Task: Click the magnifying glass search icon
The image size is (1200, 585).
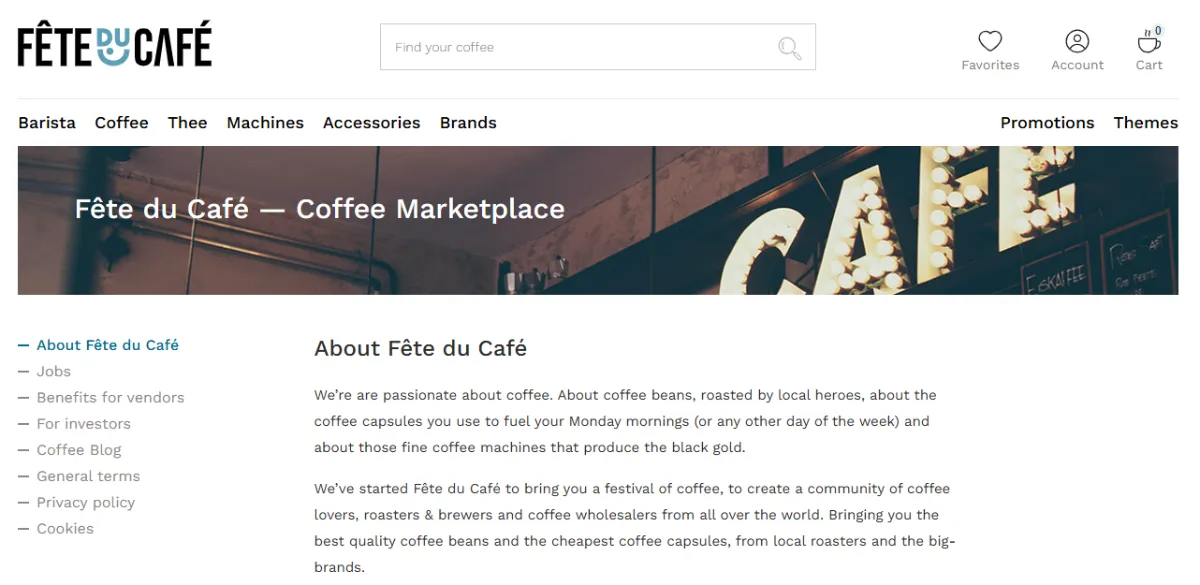Action: [790, 48]
